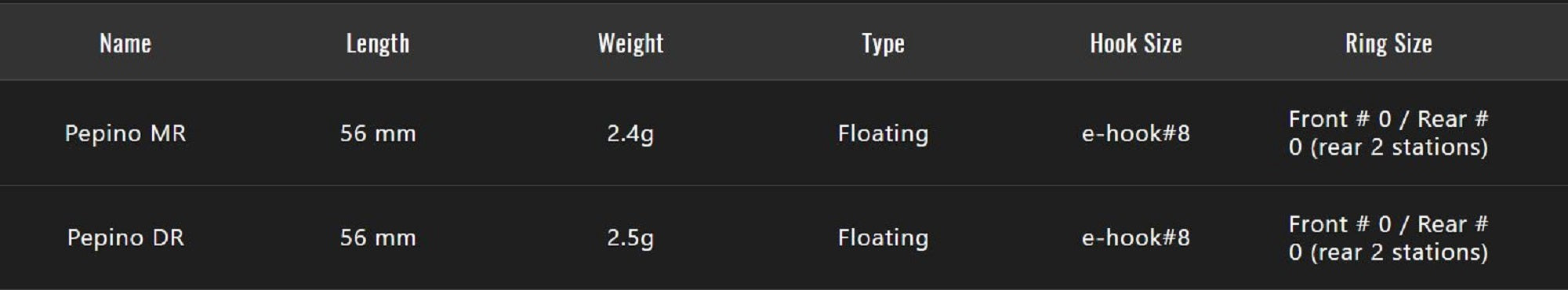Select the Pepino MR name cell
Viewport: 1568px width, 290px height.
tap(125, 133)
